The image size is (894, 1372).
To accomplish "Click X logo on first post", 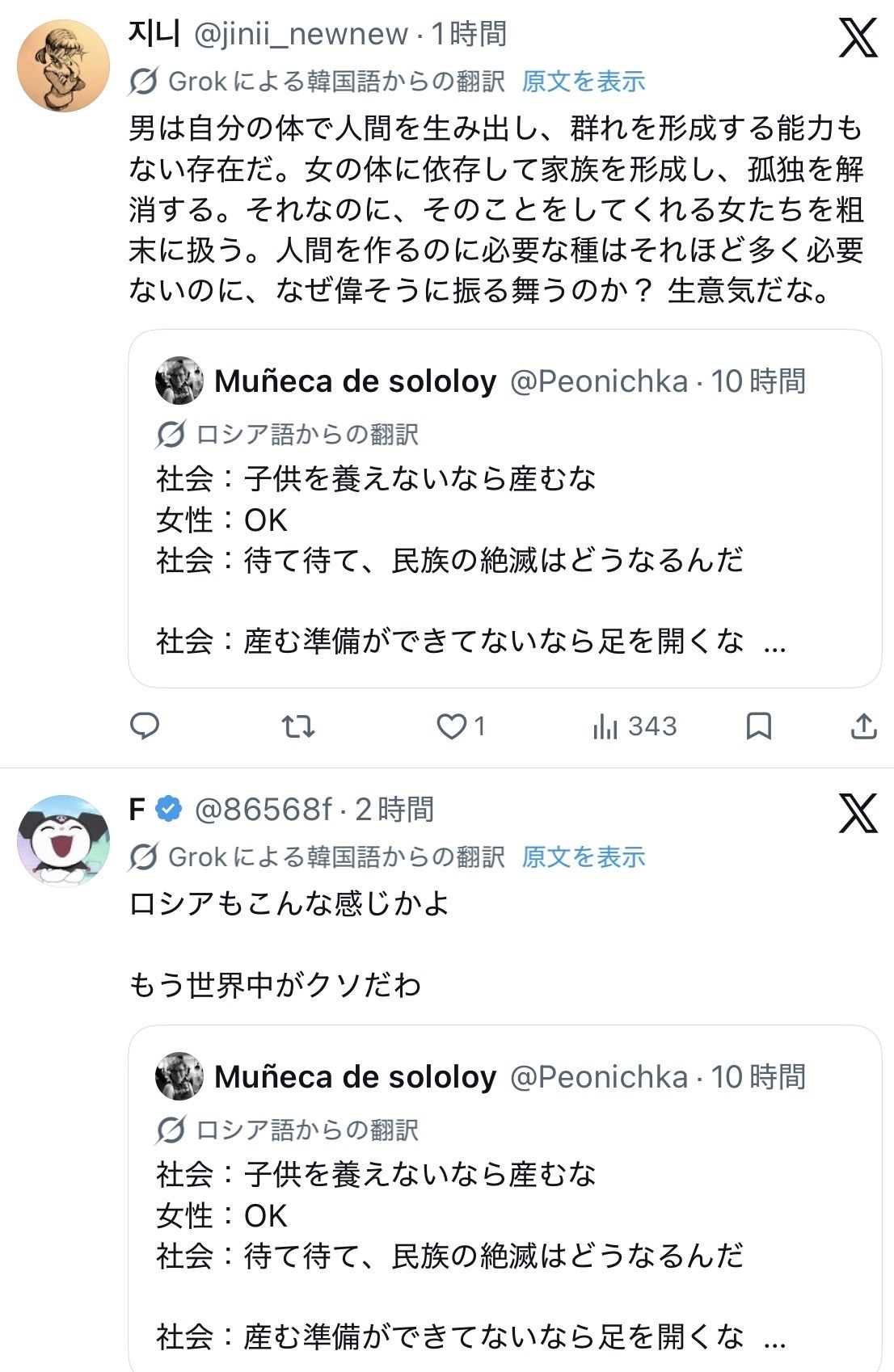I will coord(858,37).
